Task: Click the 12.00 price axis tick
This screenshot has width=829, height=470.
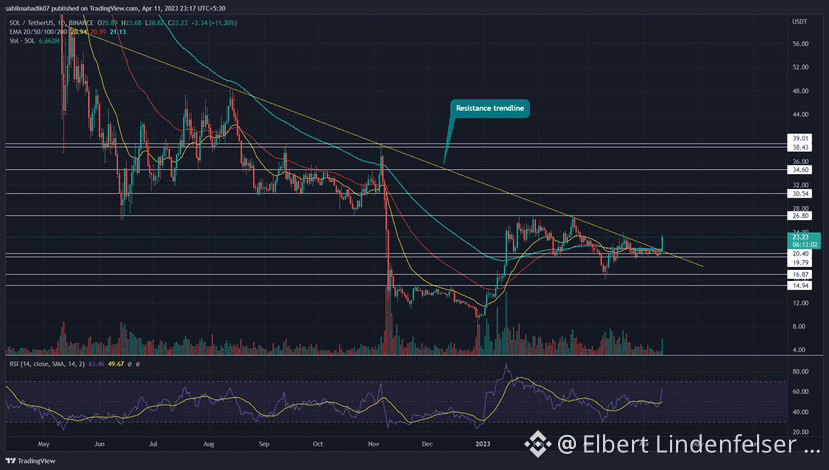Action: click(800, 303)
